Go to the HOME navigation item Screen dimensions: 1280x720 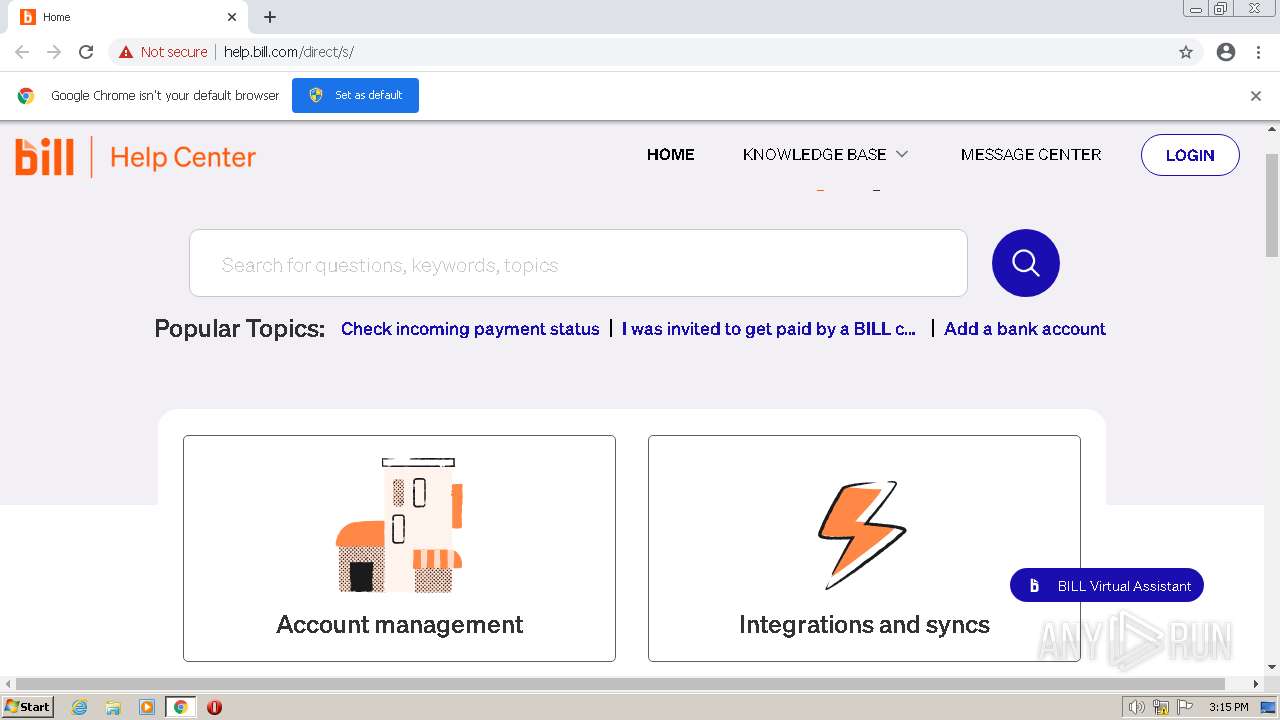click(670, 155)
